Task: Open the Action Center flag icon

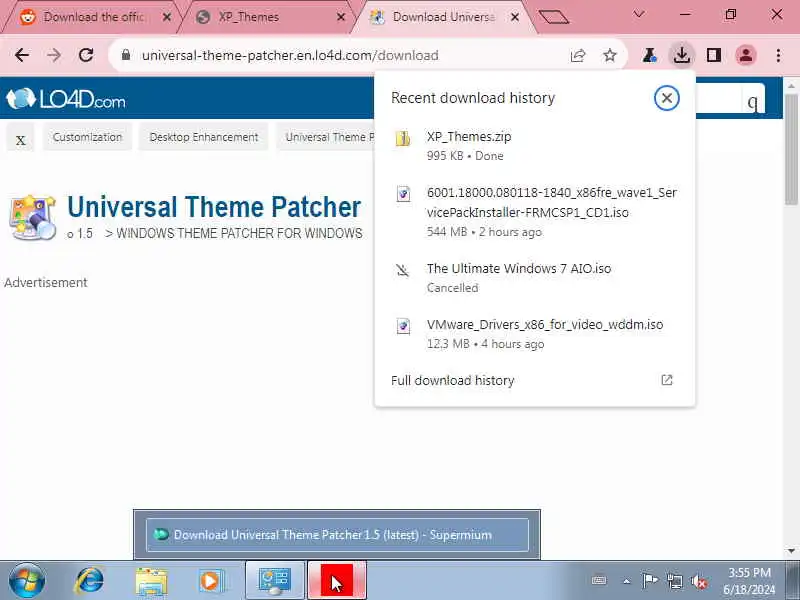Action: tap(649, 581)
